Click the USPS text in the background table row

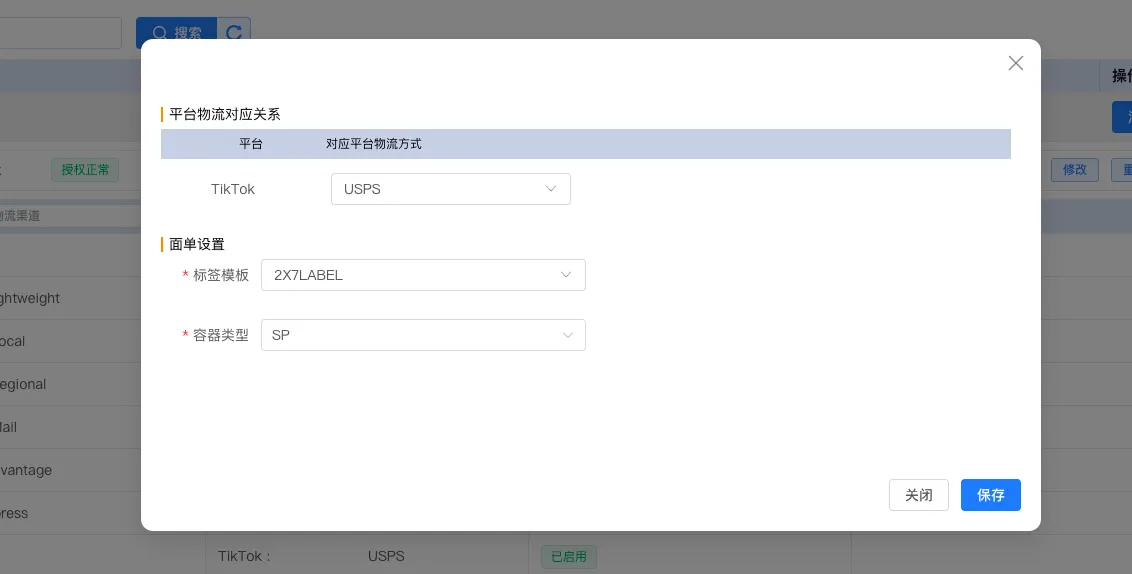[386, 556]
